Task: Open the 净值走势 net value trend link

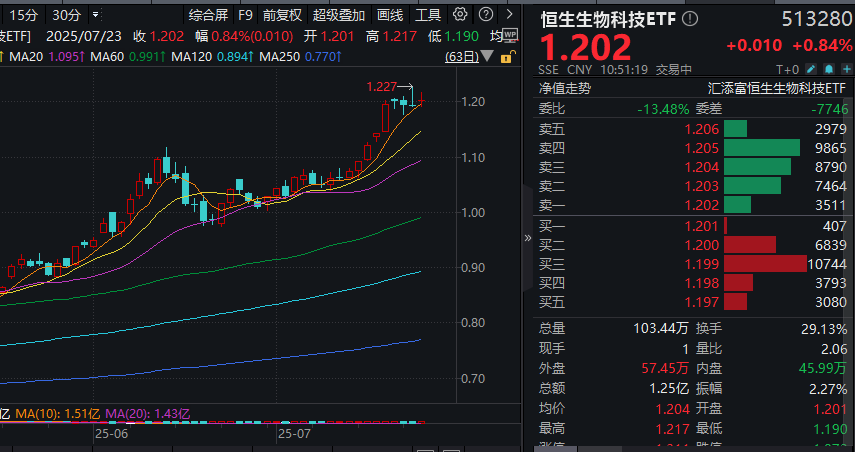Action: click(x=565, y=88)
